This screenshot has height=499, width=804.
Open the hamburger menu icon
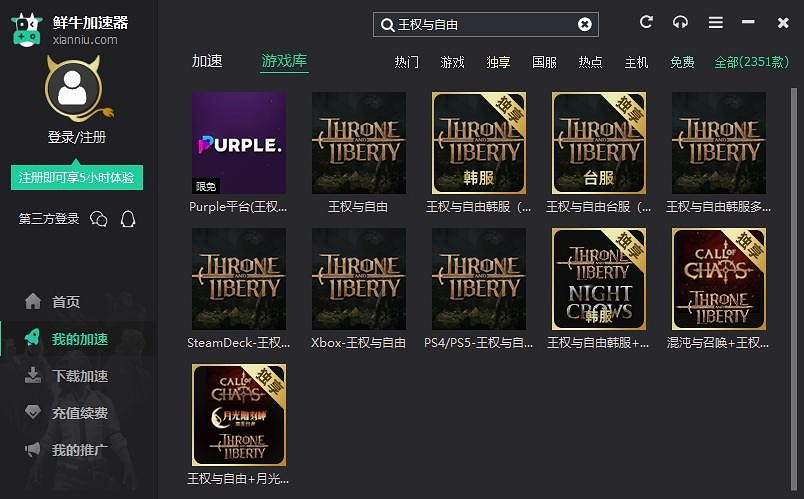715,22
